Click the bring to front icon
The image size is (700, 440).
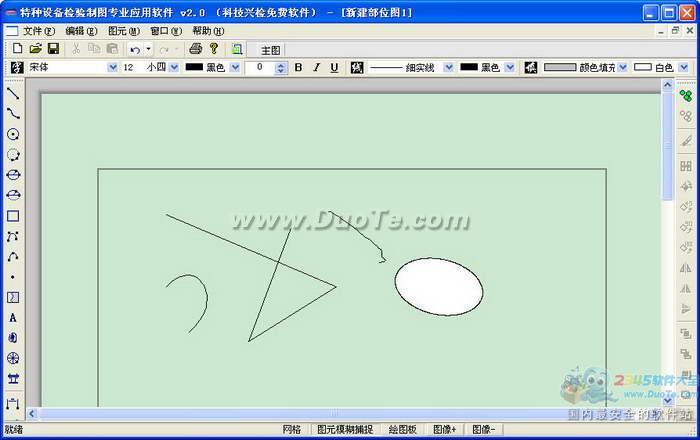(x=686, y=333)
